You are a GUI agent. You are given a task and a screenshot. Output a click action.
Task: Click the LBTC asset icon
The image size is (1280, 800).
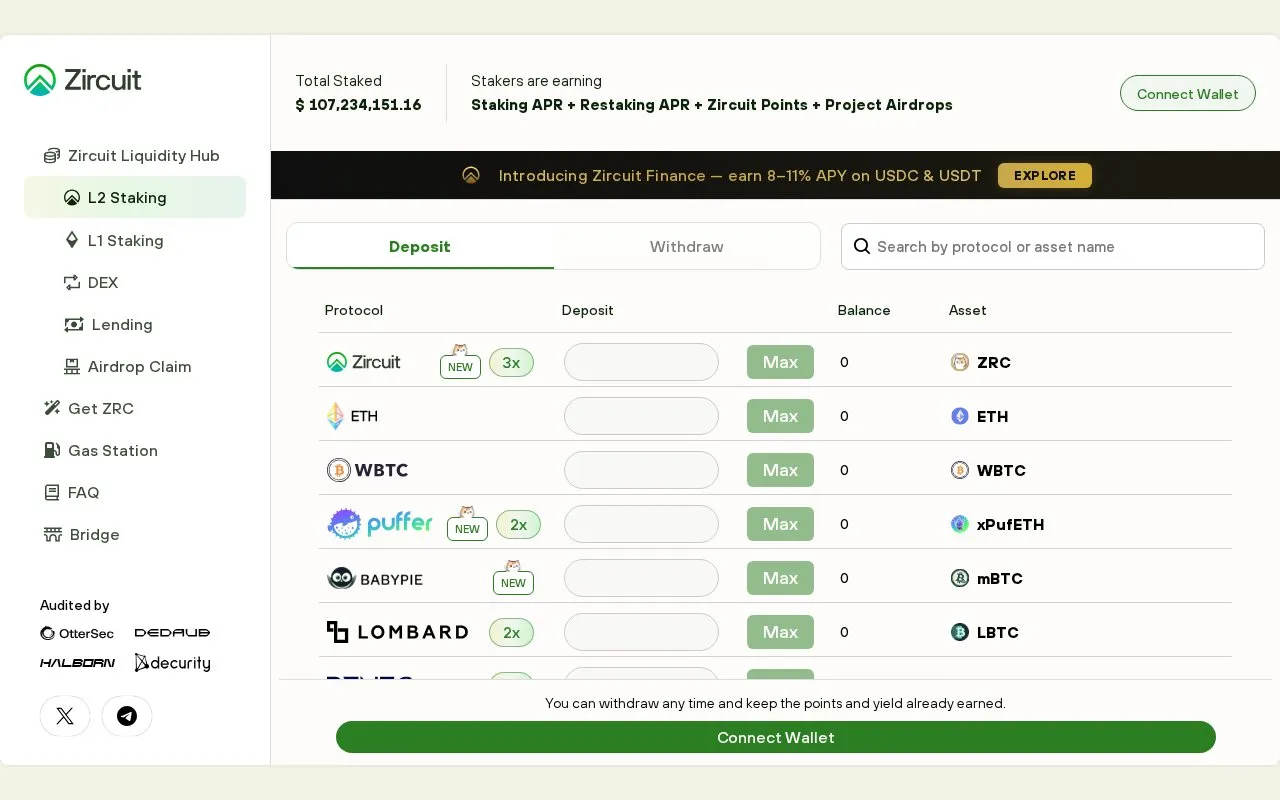960,632
